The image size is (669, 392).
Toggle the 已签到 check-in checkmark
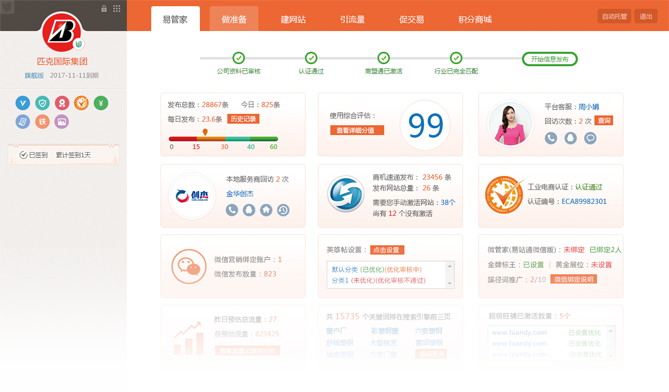[x=23, y=155]
